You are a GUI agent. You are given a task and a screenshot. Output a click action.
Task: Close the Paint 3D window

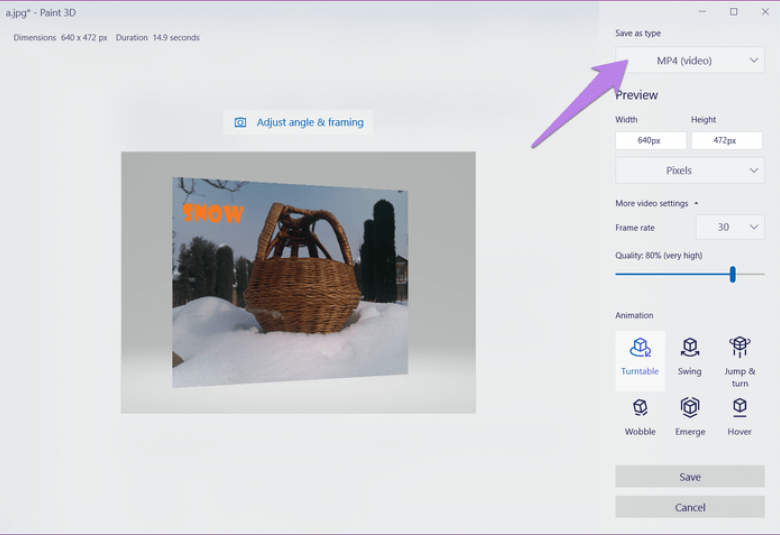[x=765, y=12]
